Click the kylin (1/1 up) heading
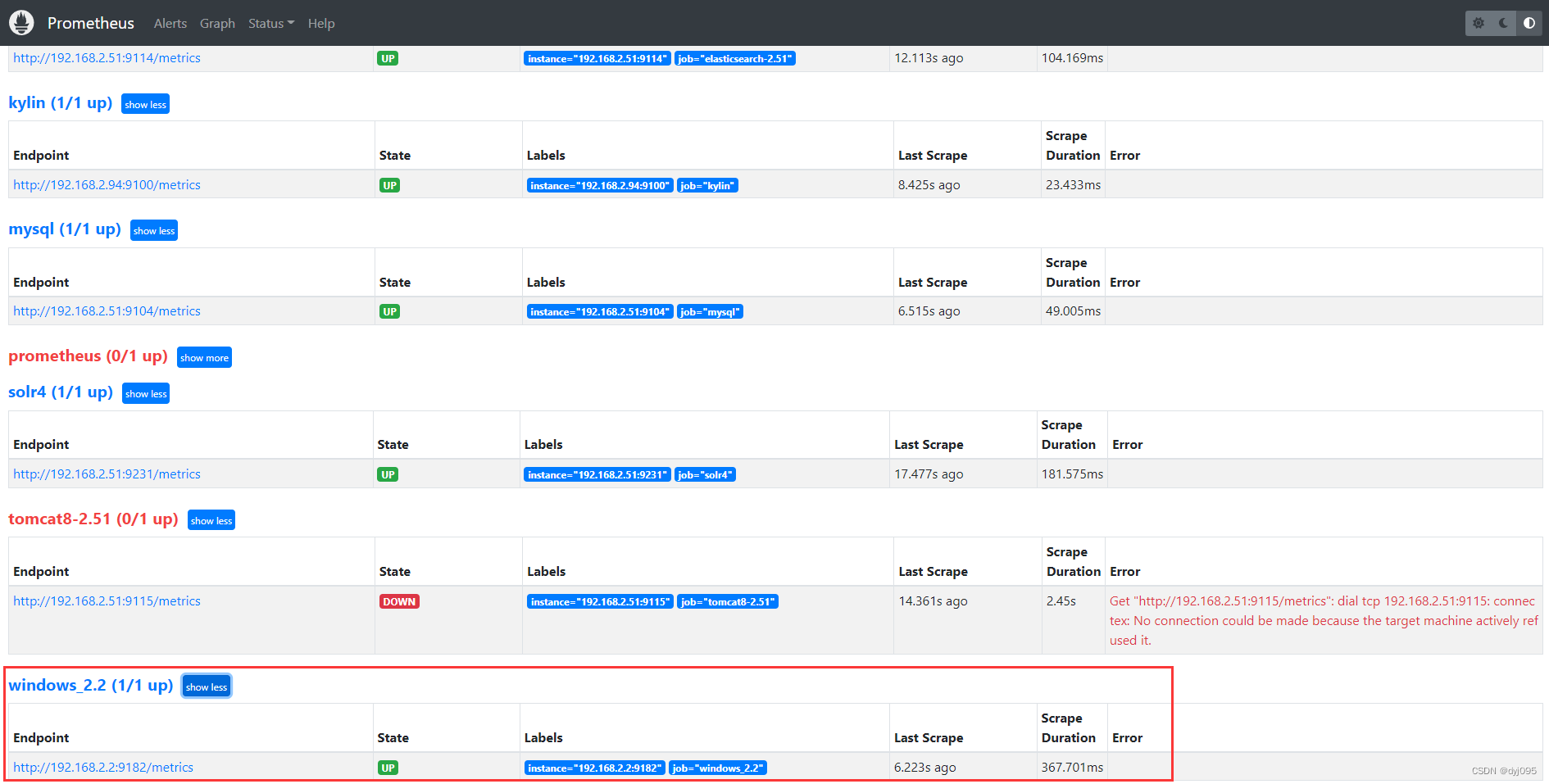Viewport: 1549px width, 784px height. (60, 103)
